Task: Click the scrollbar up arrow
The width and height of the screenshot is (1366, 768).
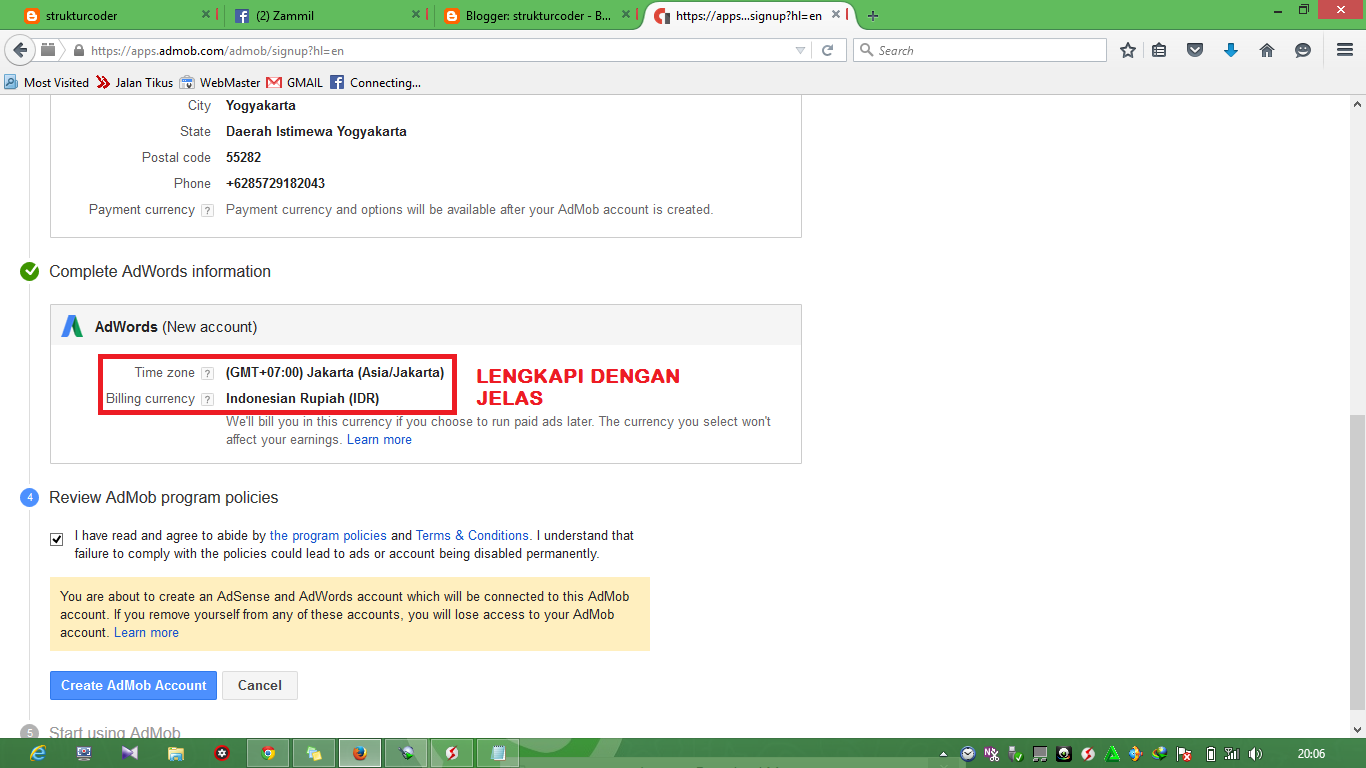Action: point(1357,104)
